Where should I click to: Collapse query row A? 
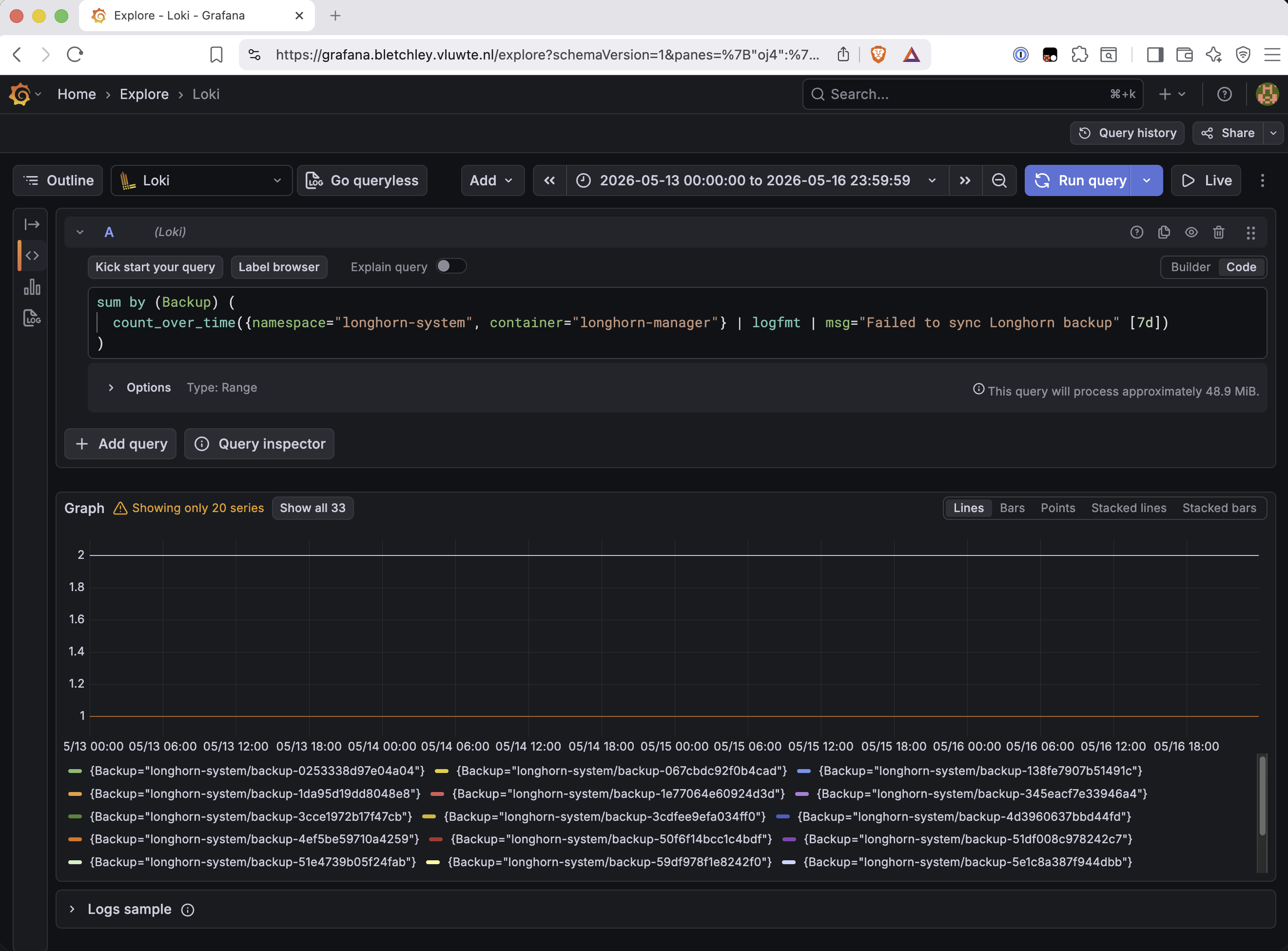point(80,232)
